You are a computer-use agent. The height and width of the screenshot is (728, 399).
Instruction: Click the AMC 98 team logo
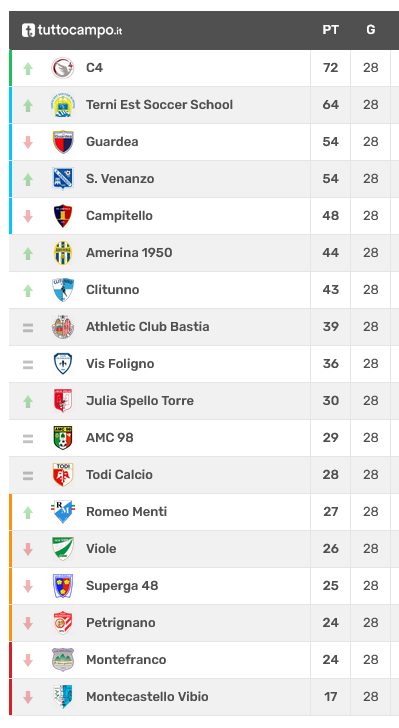pyautogui.click(x=63, y=438)
